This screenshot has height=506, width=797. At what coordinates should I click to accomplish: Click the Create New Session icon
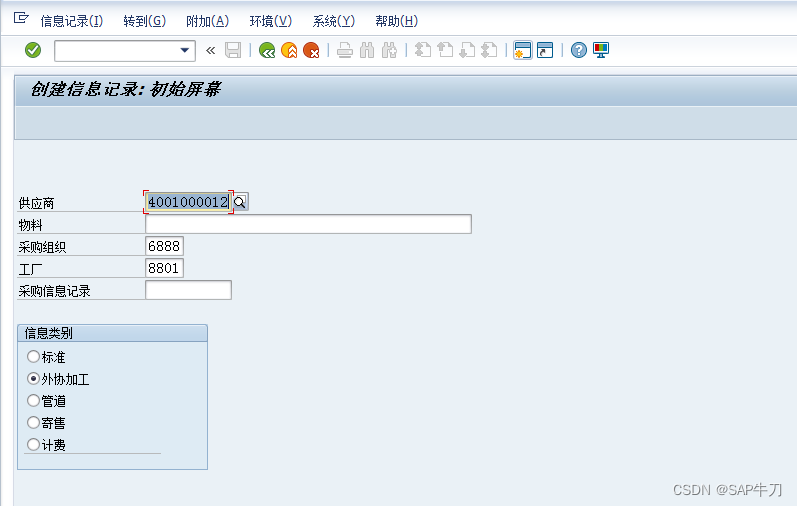[523, 50]
